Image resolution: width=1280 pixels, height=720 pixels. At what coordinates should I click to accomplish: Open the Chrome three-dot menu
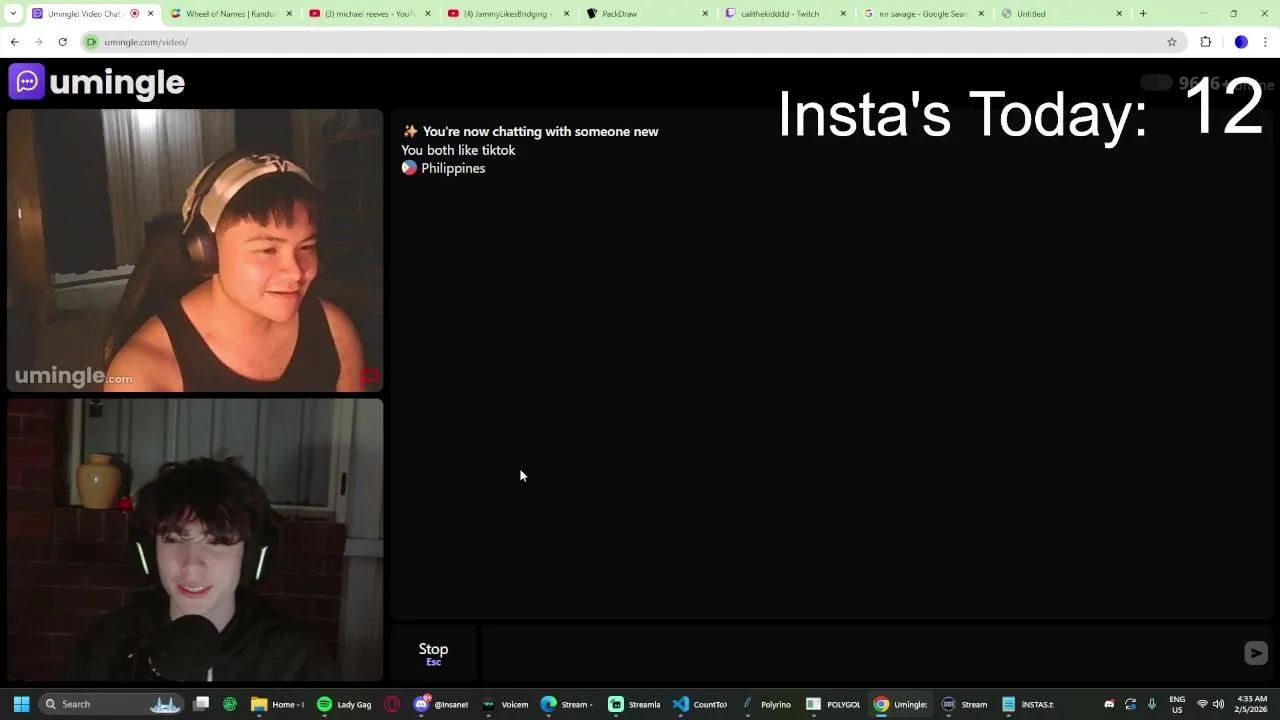coord(1266,42)
